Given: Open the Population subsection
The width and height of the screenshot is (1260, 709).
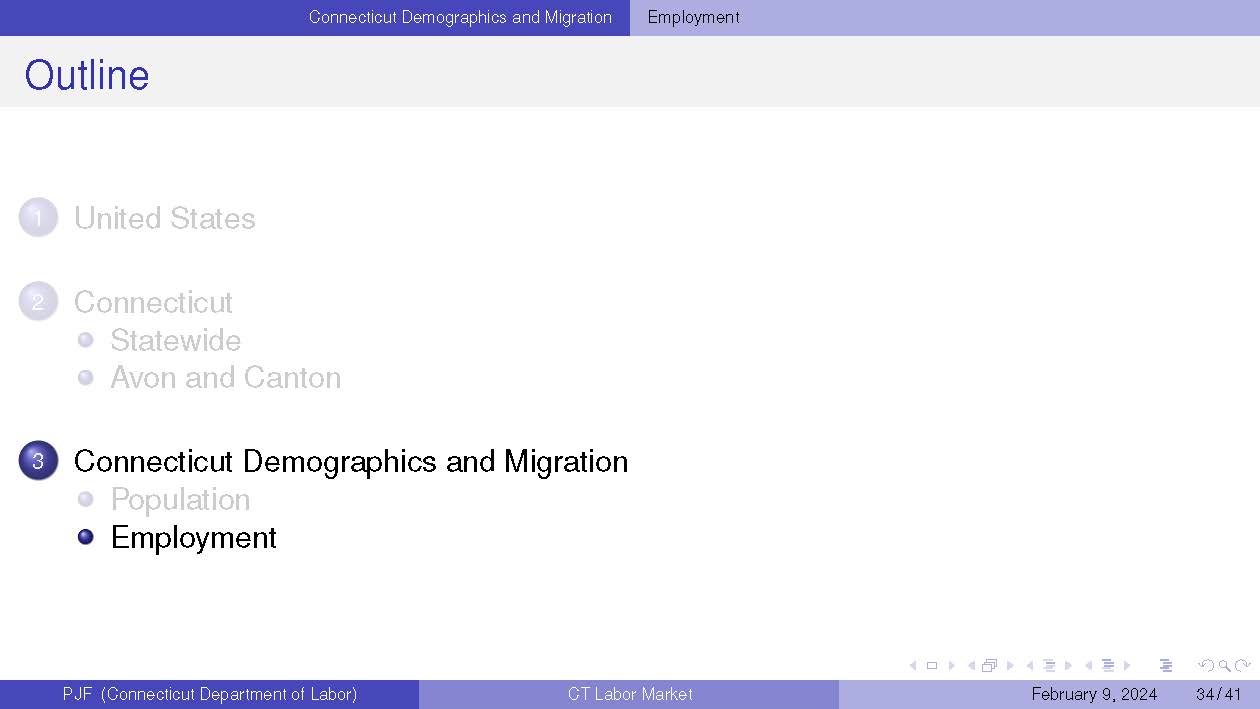Looking at the screenshot, I should point(181,499).
